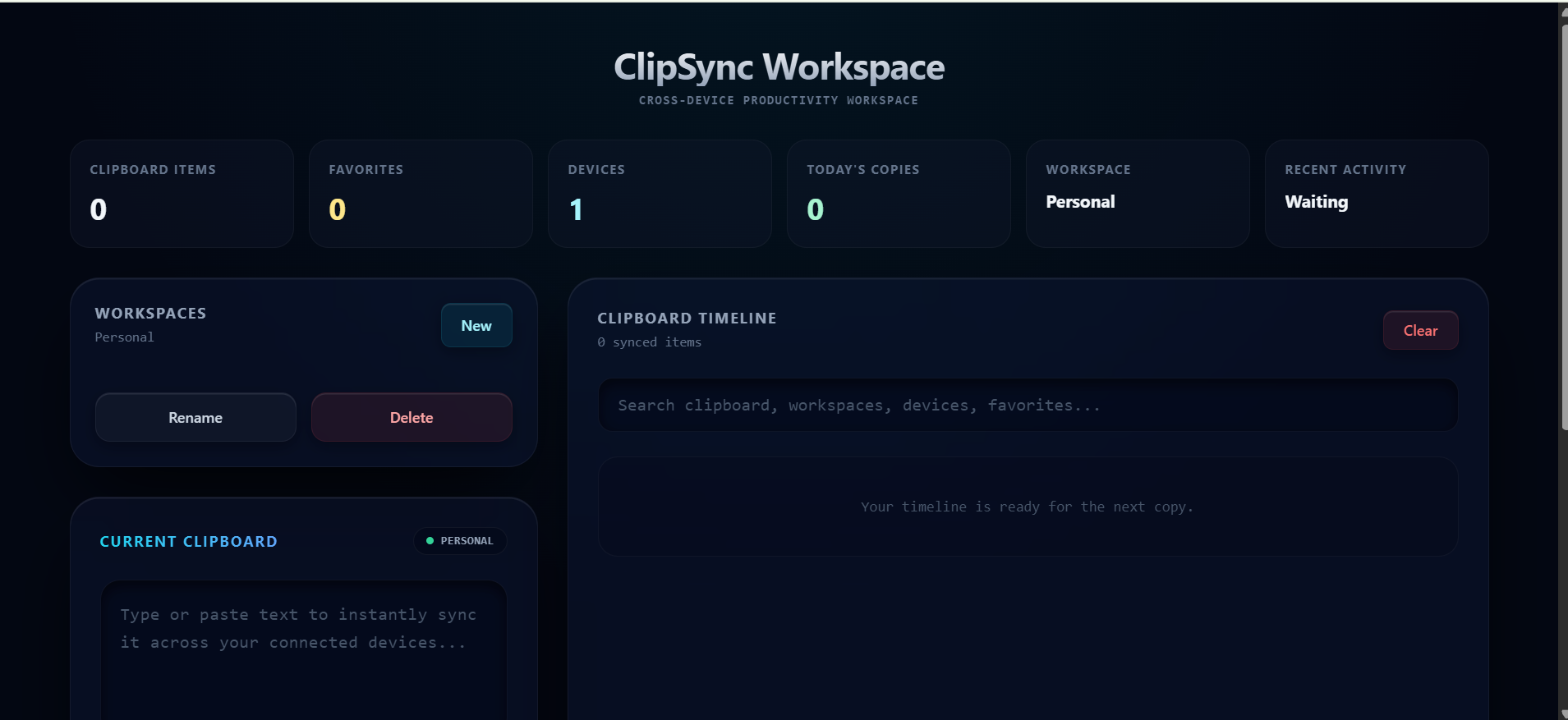Open the Today's Copies stat card

[x=899, y=194]
